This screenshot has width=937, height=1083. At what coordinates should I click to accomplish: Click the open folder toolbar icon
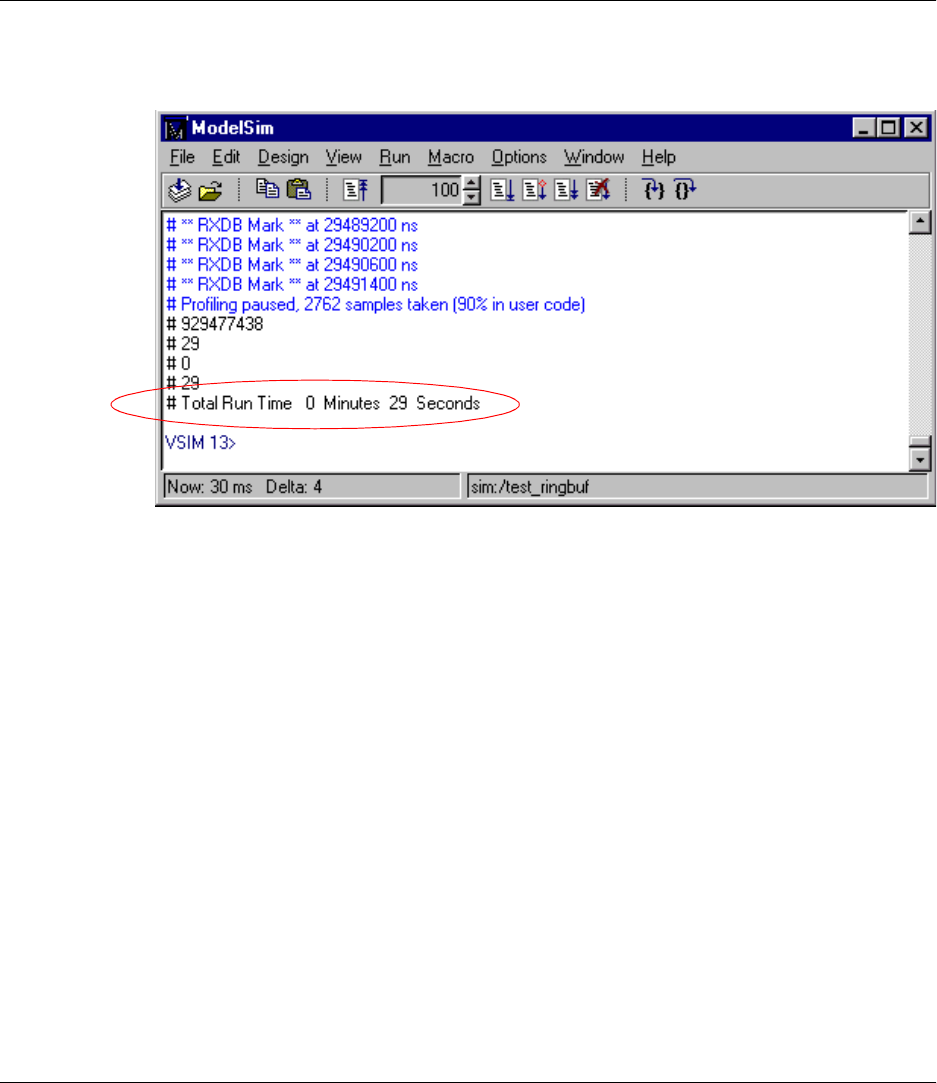(211, 190)
